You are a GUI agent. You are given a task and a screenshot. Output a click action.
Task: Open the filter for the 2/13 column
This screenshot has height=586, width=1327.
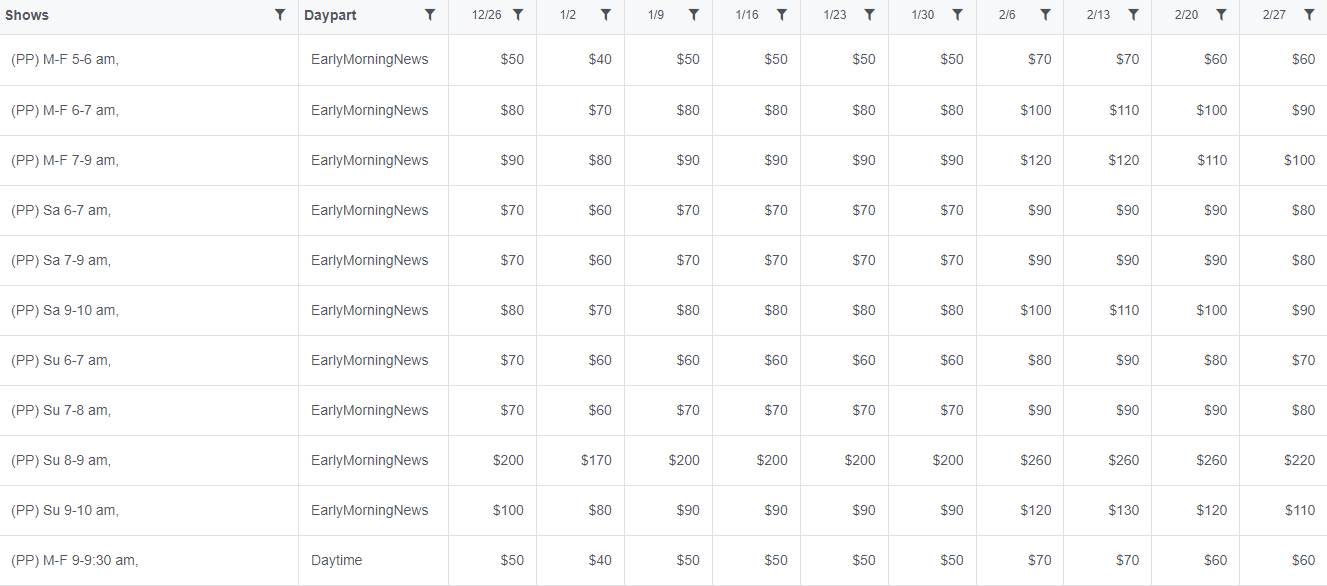click(1134, 15)
